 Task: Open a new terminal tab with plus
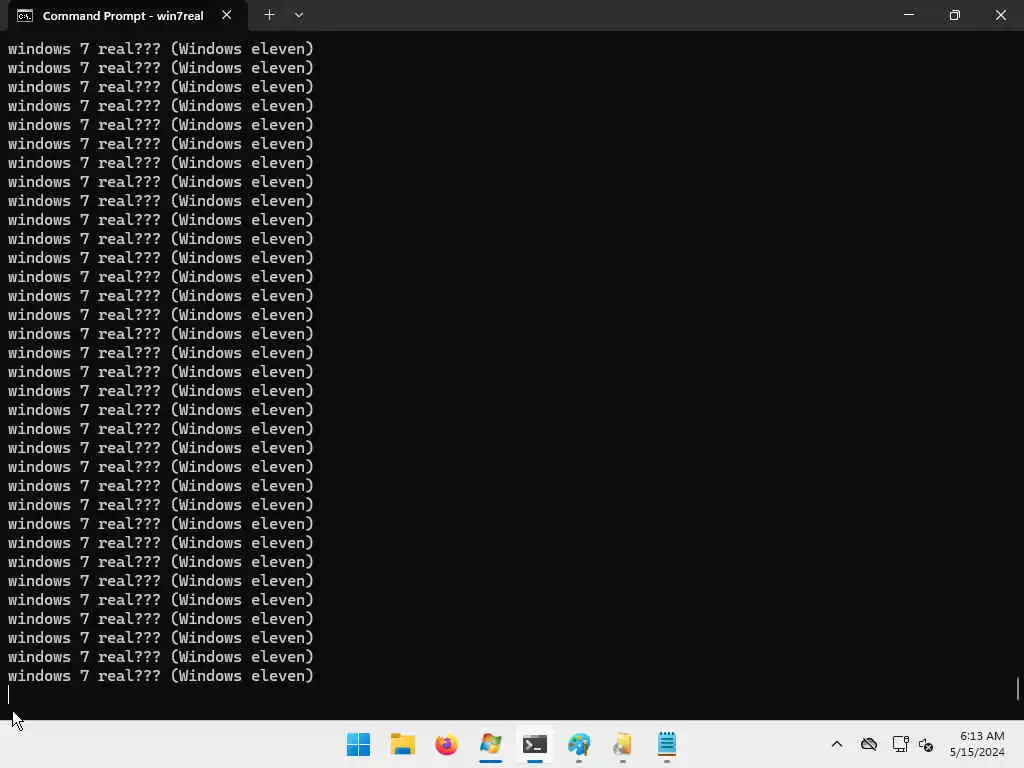[269, 15]
